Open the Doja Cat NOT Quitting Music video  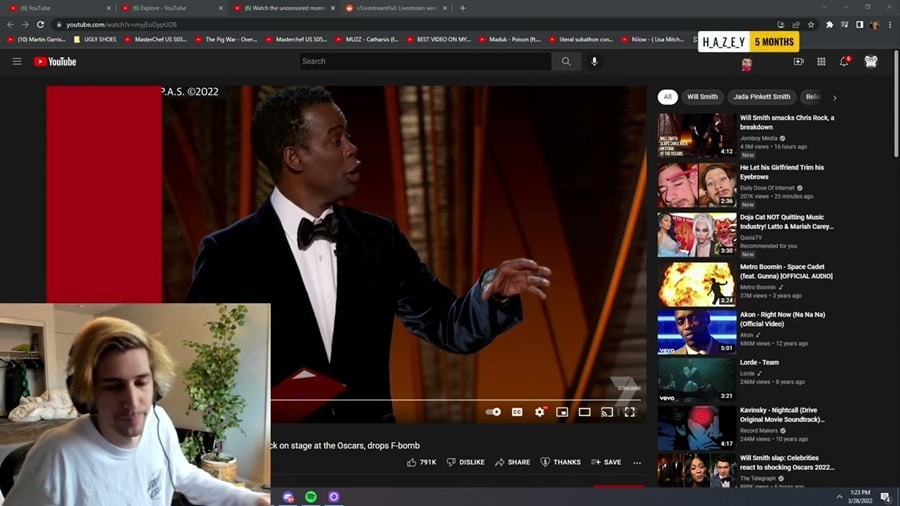[786, 221]
